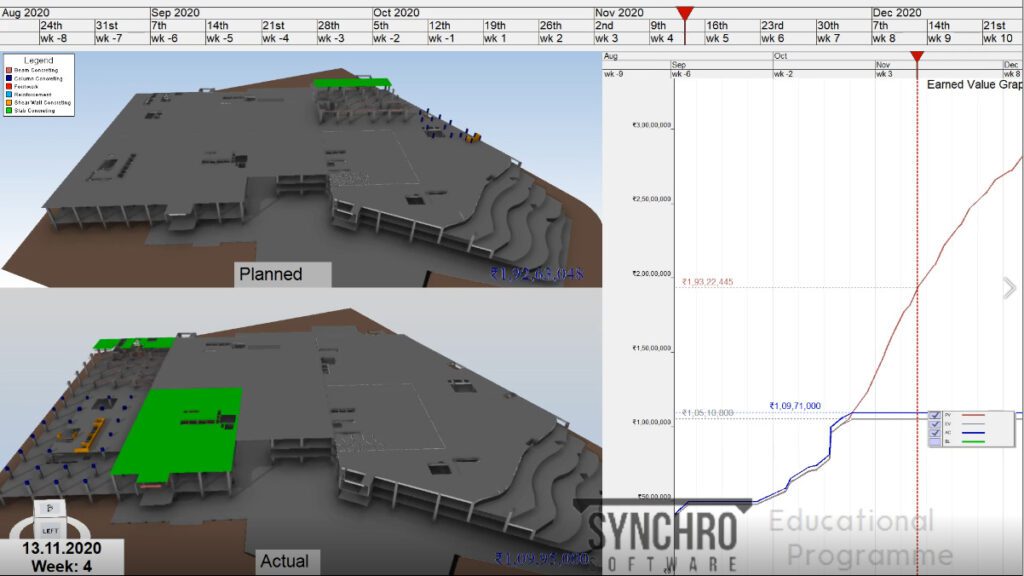This screenshot has width=1024, height=576.
Task: Toggle the AC line checkbox
Action: click(x=934, y=433)
